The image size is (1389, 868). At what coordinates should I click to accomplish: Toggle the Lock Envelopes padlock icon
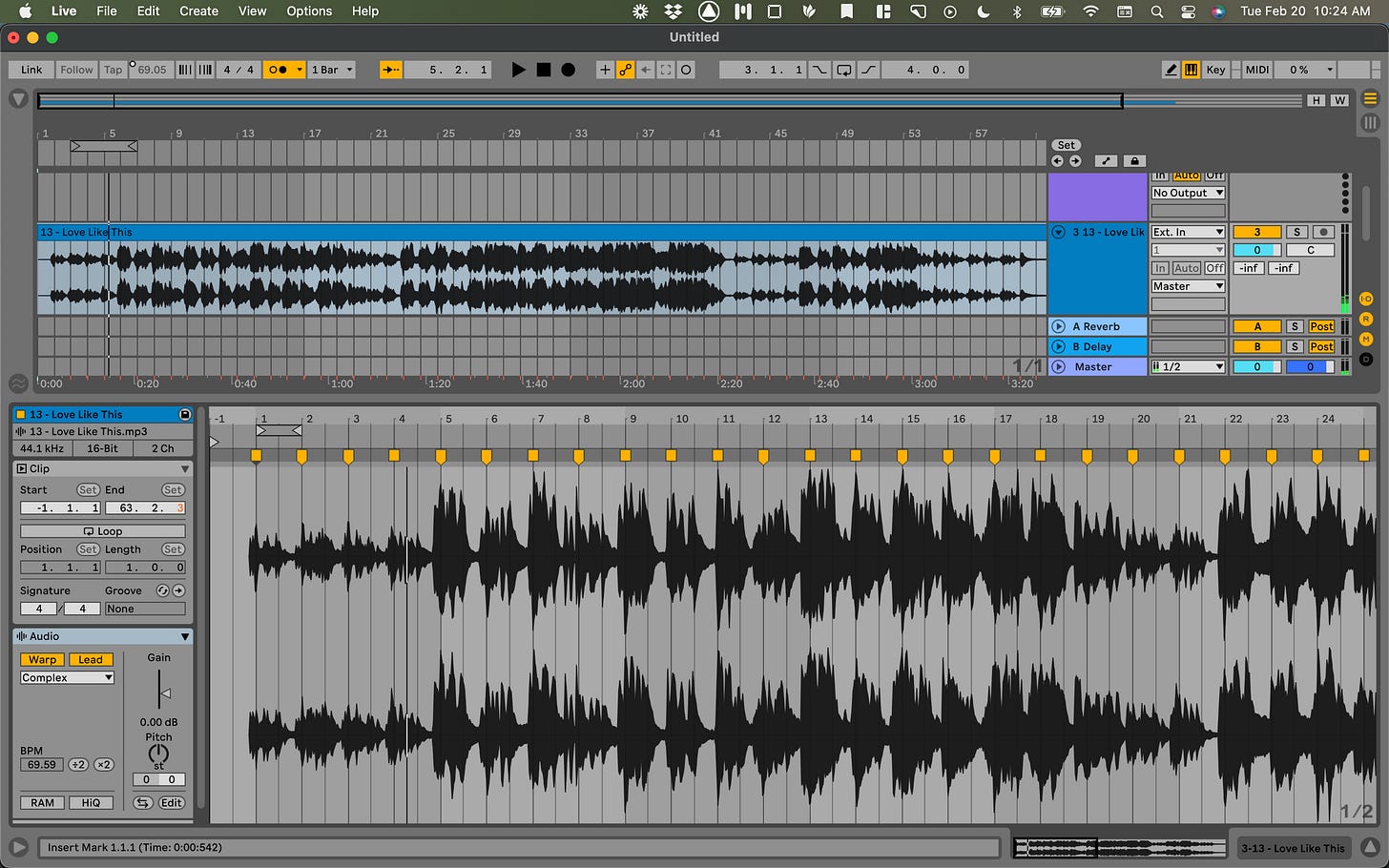tap(1134, 161)
